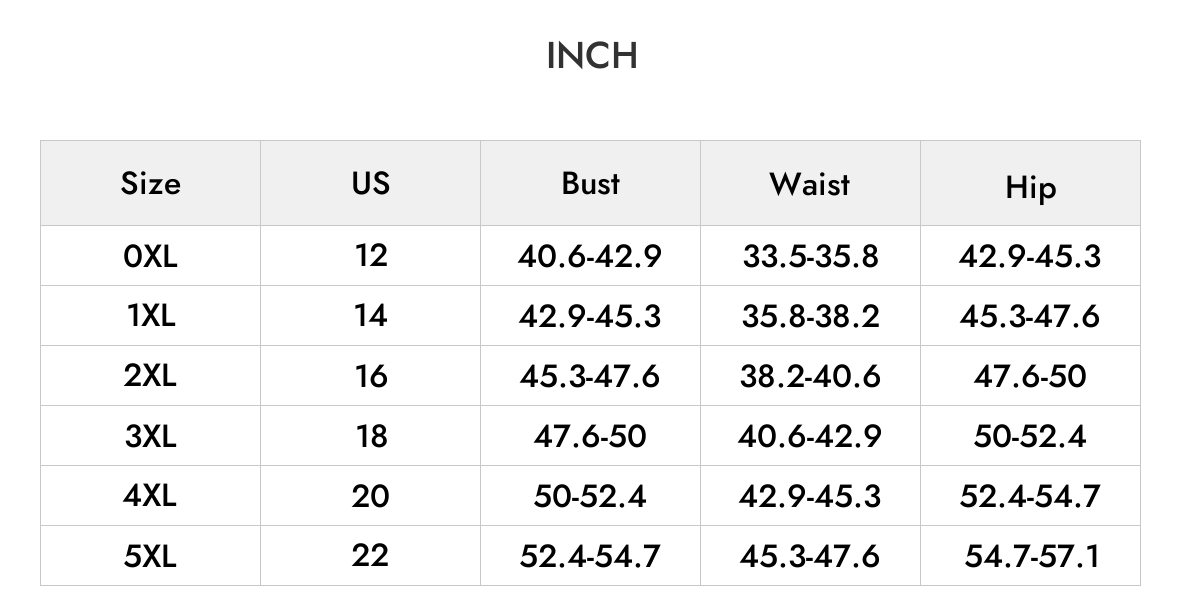Select the 3XL size cell

click(151, 436)
